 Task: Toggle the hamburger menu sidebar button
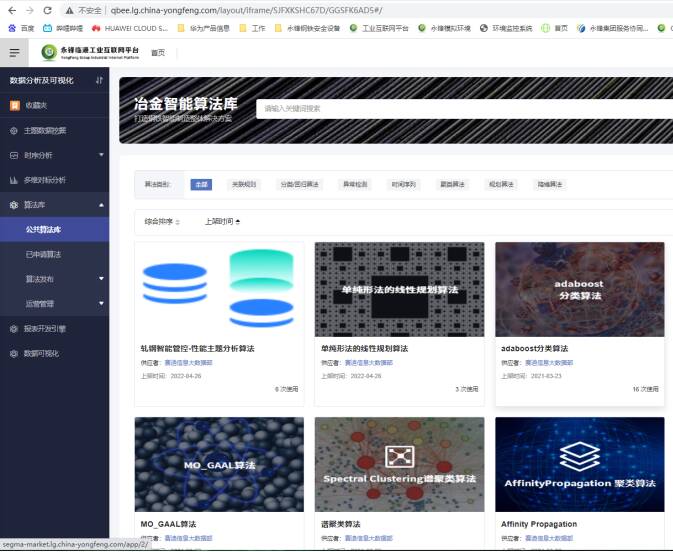[x=14, y=52]
